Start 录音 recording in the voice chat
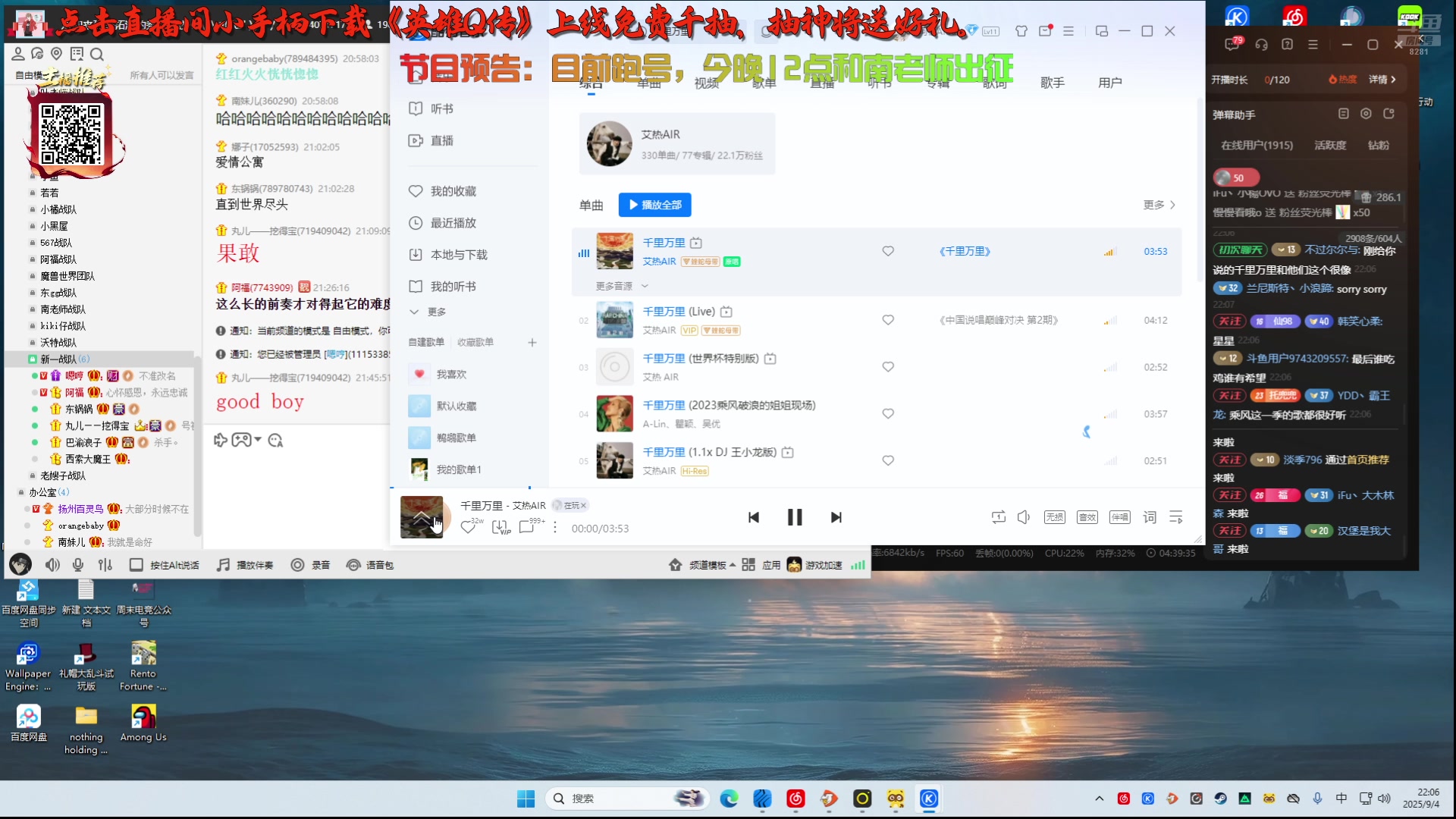 310,565
